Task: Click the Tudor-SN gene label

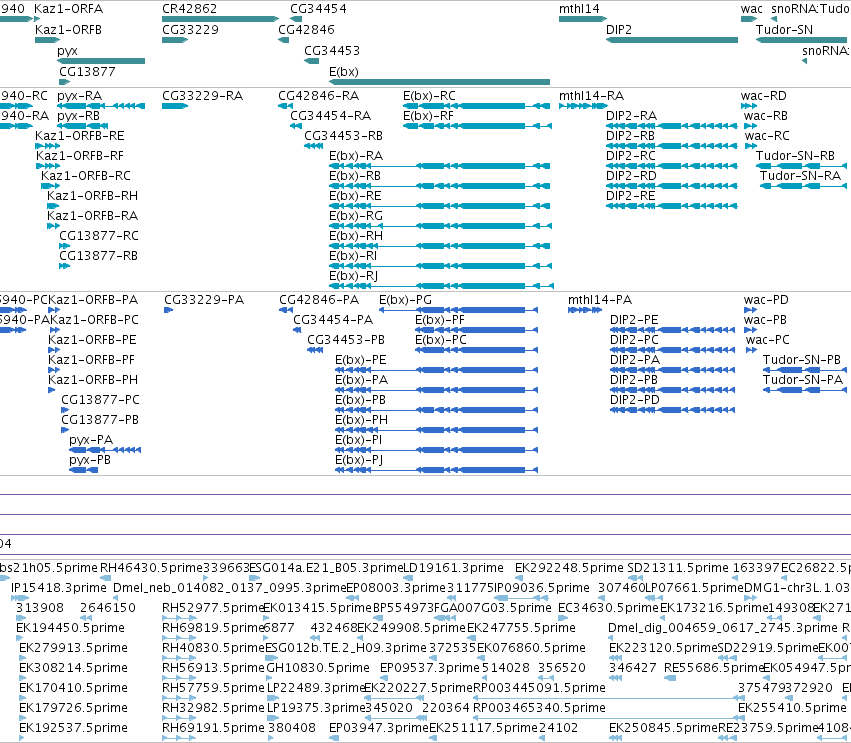Action: 784,30
